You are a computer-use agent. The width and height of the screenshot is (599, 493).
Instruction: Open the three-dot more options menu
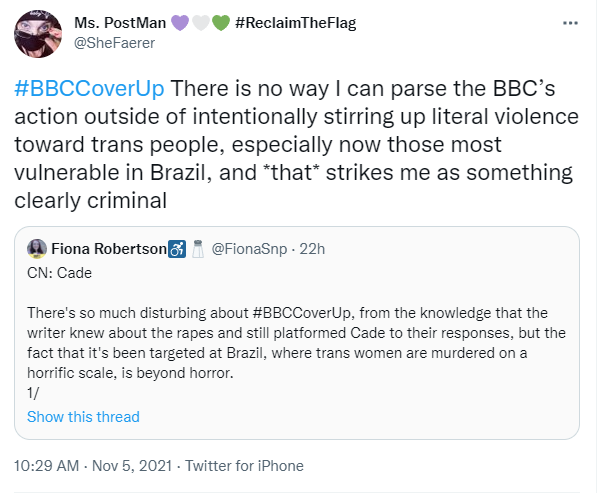[570, 23]
